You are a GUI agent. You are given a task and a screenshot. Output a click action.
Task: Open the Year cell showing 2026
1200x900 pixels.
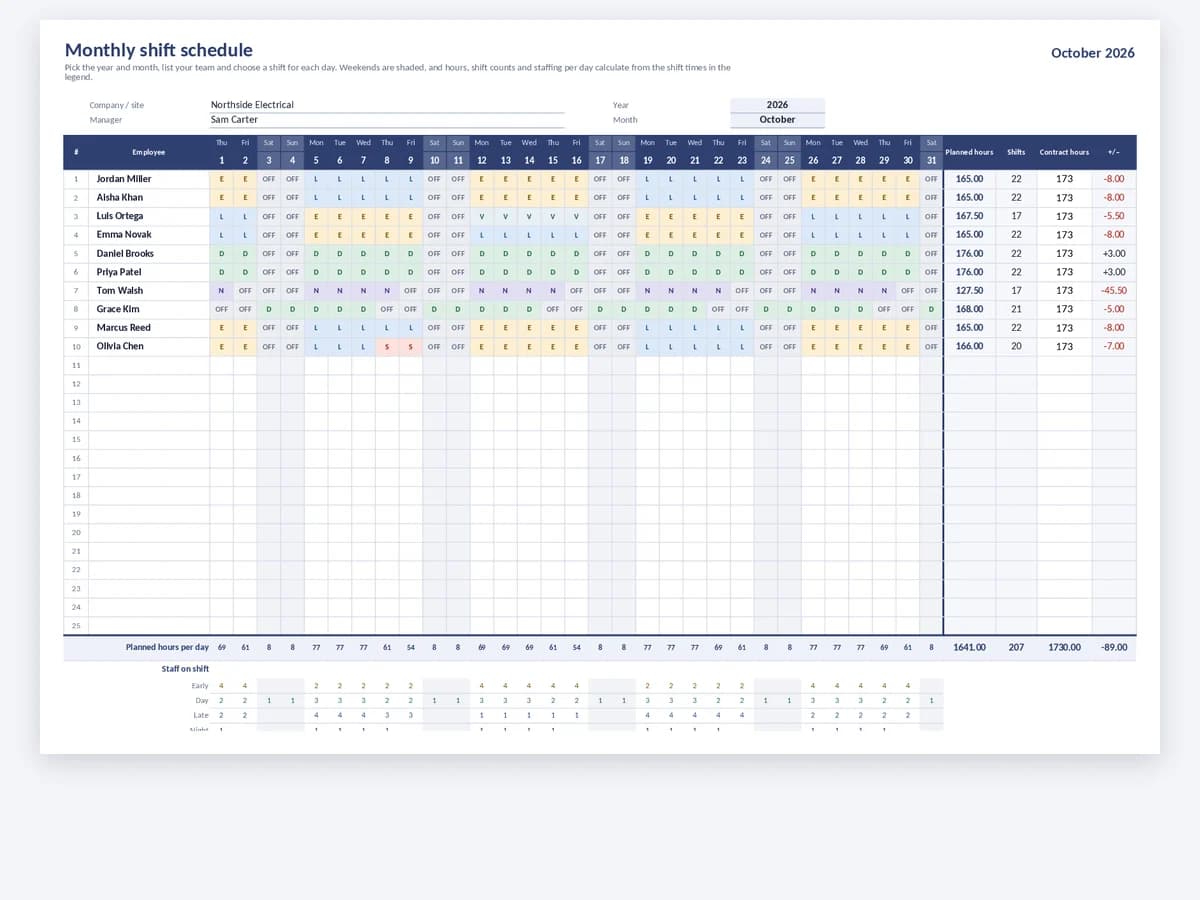tap(777, 105)
